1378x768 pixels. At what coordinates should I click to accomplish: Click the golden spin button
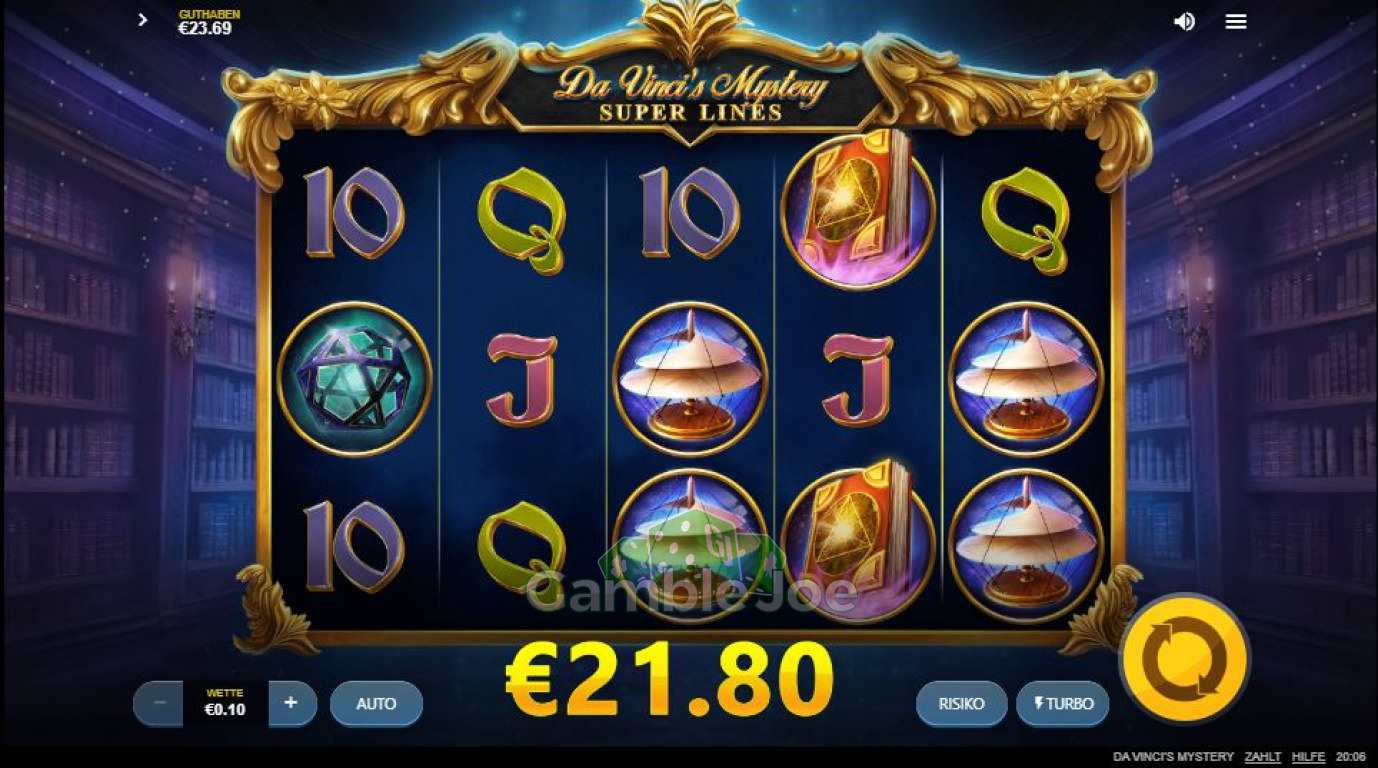(1184, 659)
